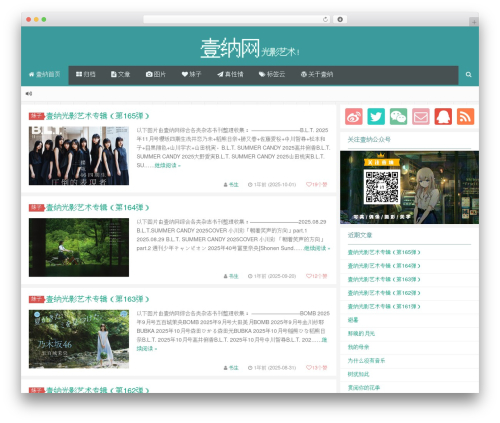Open the red QQ penguin icon
Screen dimensions: 500x423
pyautogui.click(x=443, y=116)
